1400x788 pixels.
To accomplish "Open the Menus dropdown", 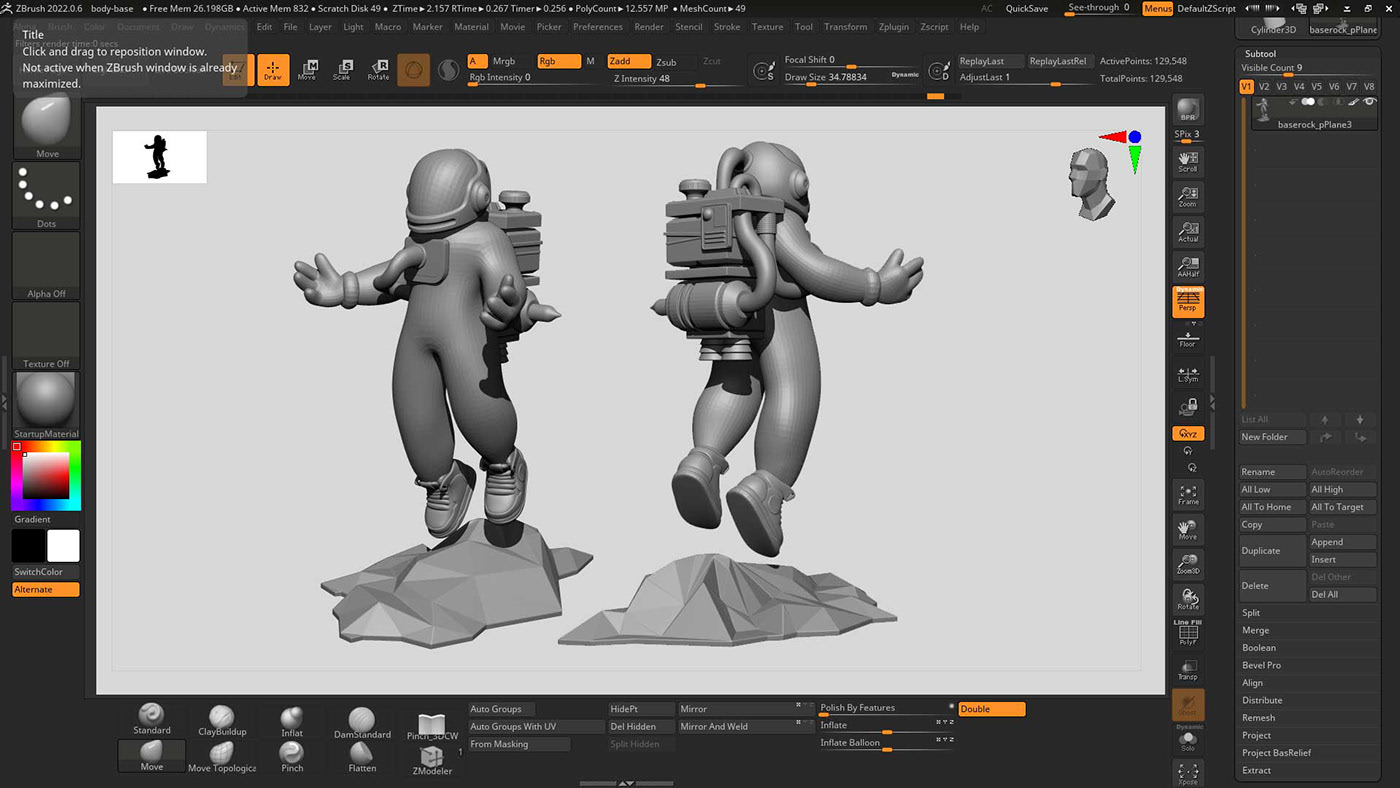I will point(1157,8).
